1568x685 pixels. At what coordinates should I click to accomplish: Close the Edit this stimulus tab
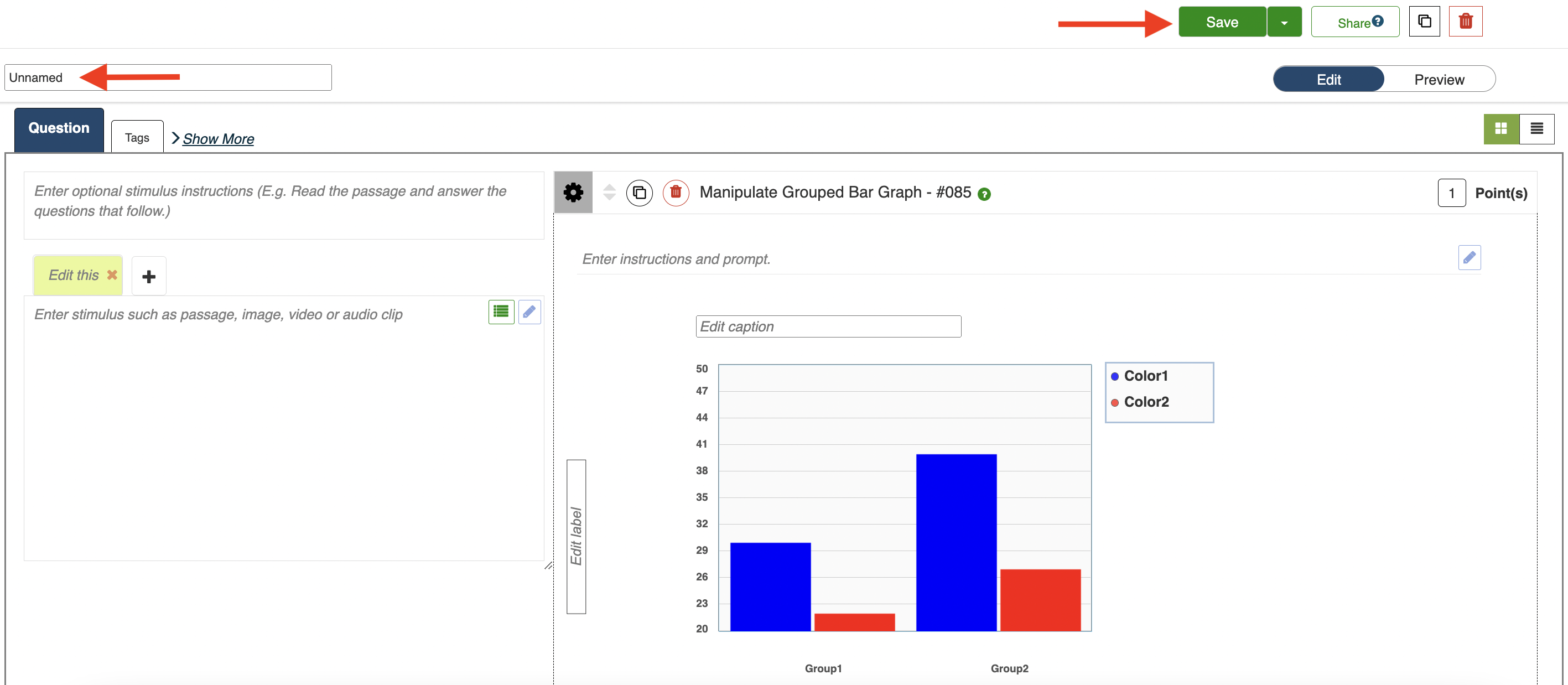[x=112, y=275]
